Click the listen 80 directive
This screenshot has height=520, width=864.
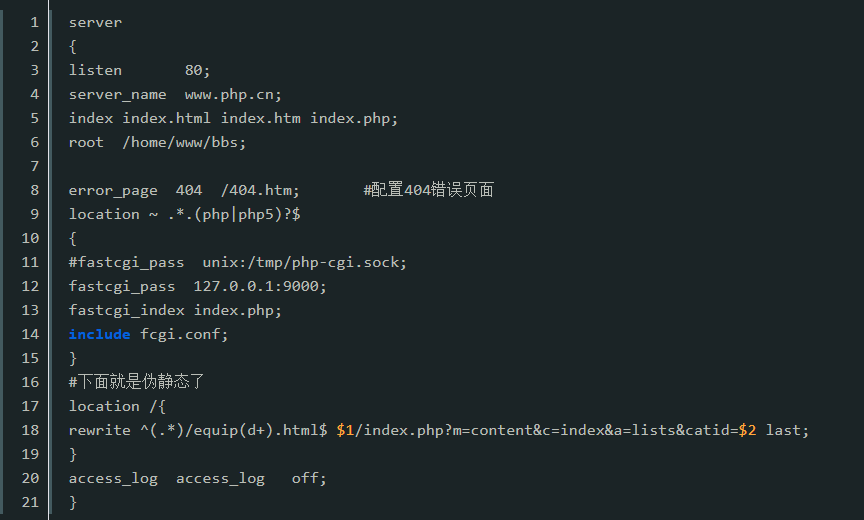point(139,71)
